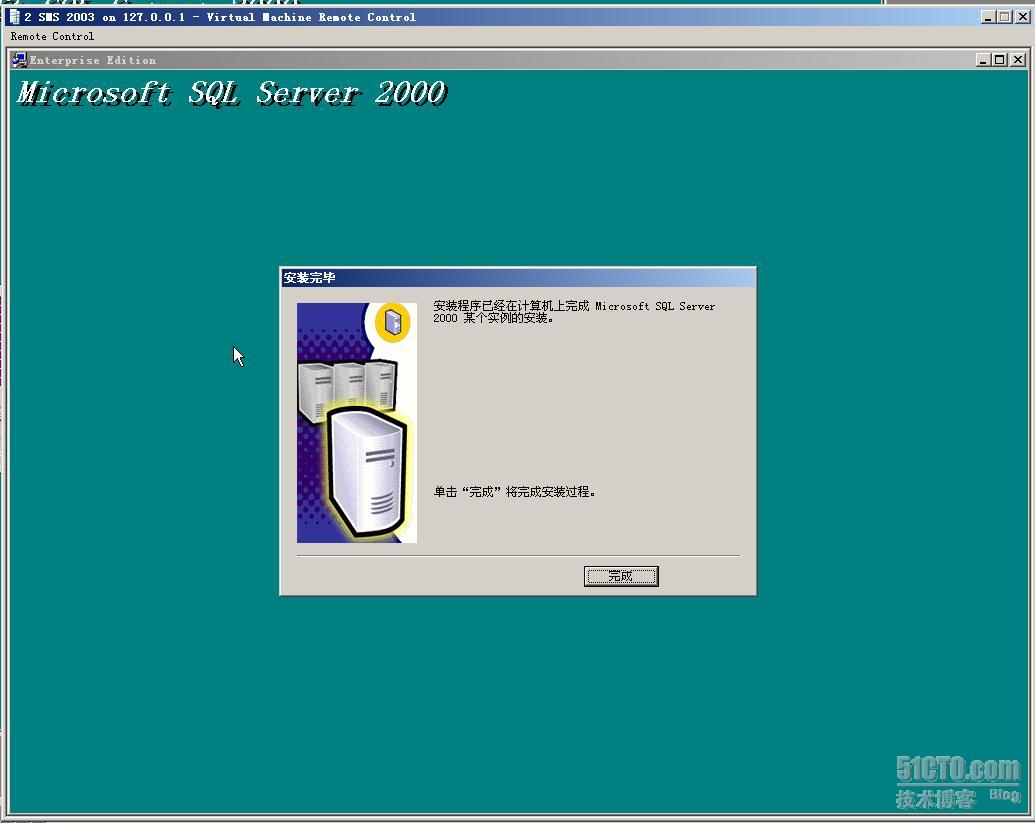Minimize the Virtual Machine Remote Control window
The height and width of the screenshot is (823, 1035).
coord(987,17)
